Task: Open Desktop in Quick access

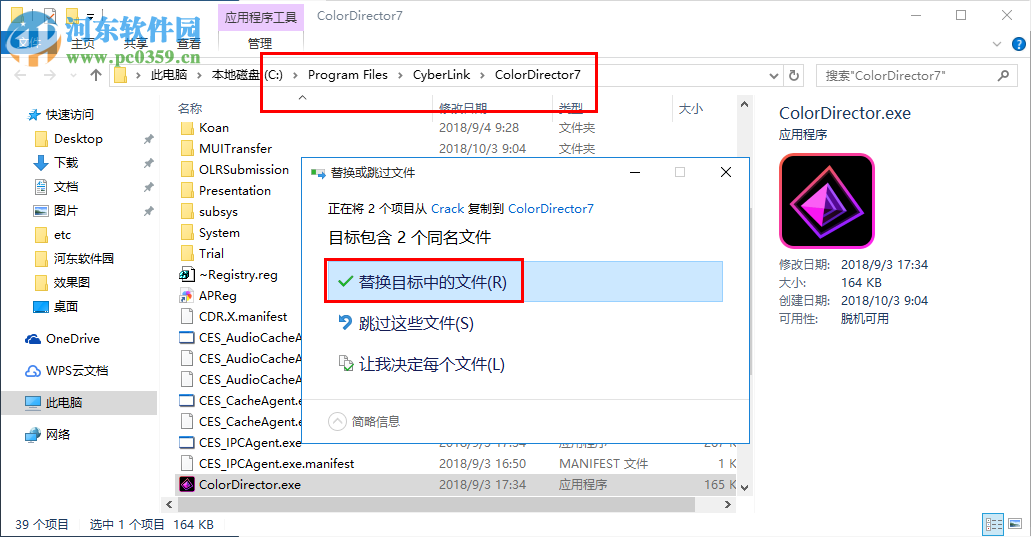Action: pyautogui.click(x=78, y=139)
